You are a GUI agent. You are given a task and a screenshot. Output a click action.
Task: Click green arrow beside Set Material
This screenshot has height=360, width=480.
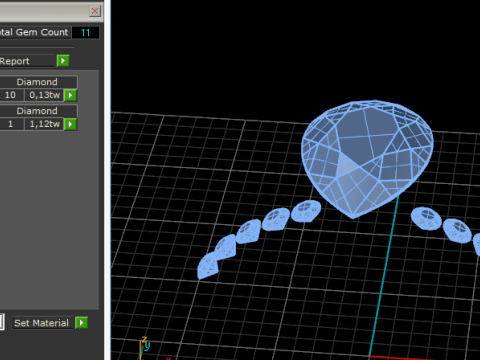pos(81,323)
